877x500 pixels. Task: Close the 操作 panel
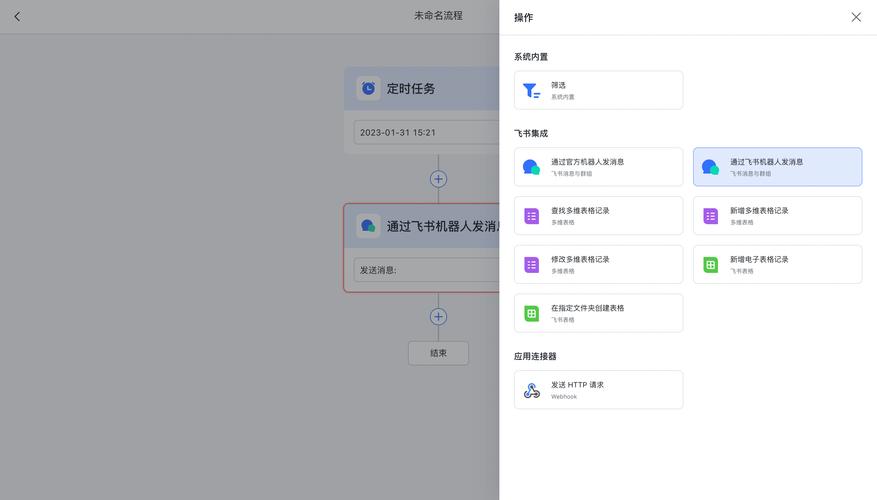point(856,17)
